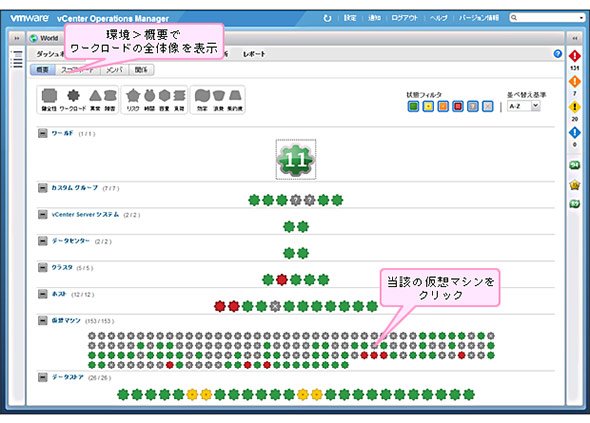Collapse the クラスタ section
Viewport: 590px width, 423px height.
click(x=43, y=268)
